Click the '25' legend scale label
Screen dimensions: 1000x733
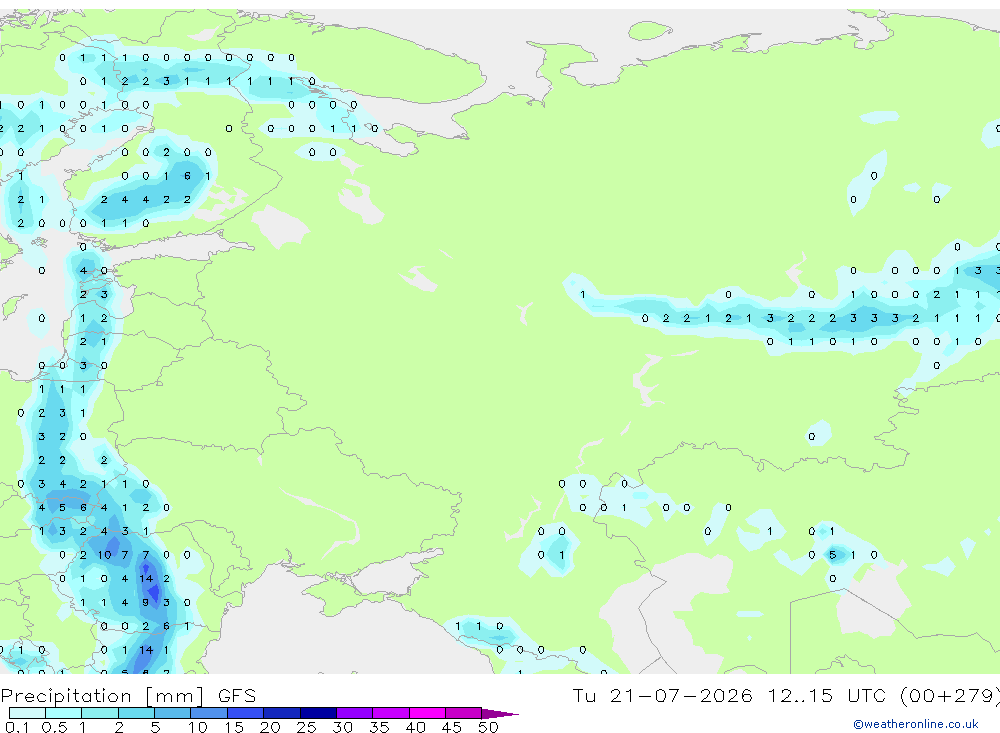click(306, 727)
